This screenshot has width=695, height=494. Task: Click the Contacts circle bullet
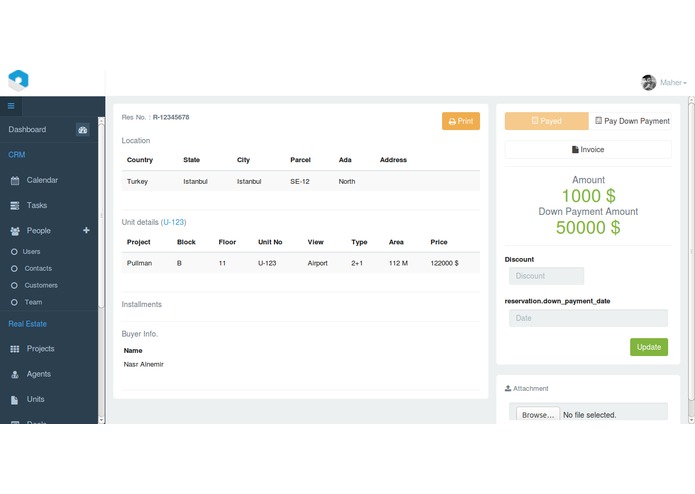(x=14, y=268)
